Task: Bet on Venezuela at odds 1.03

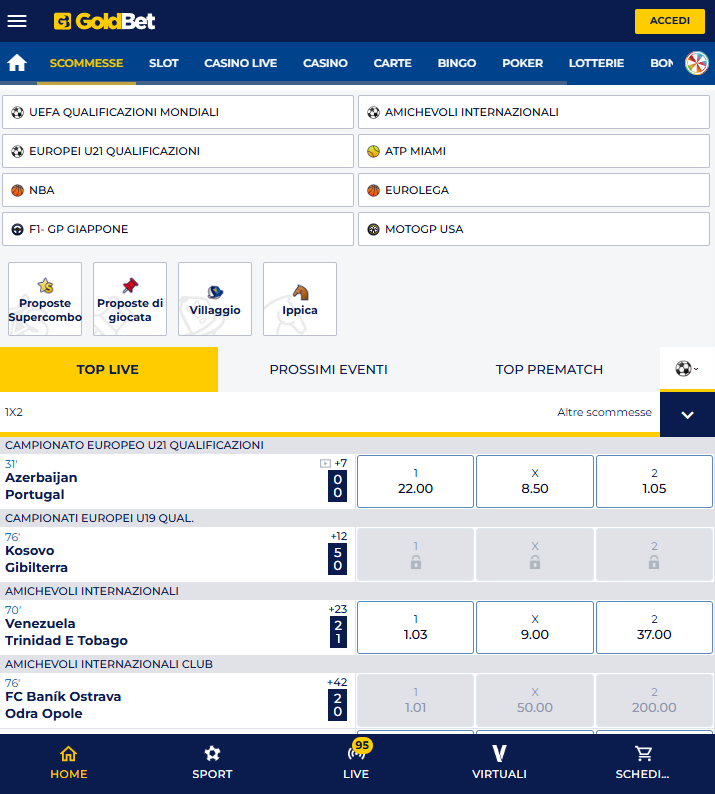Action: coord(415,627)
